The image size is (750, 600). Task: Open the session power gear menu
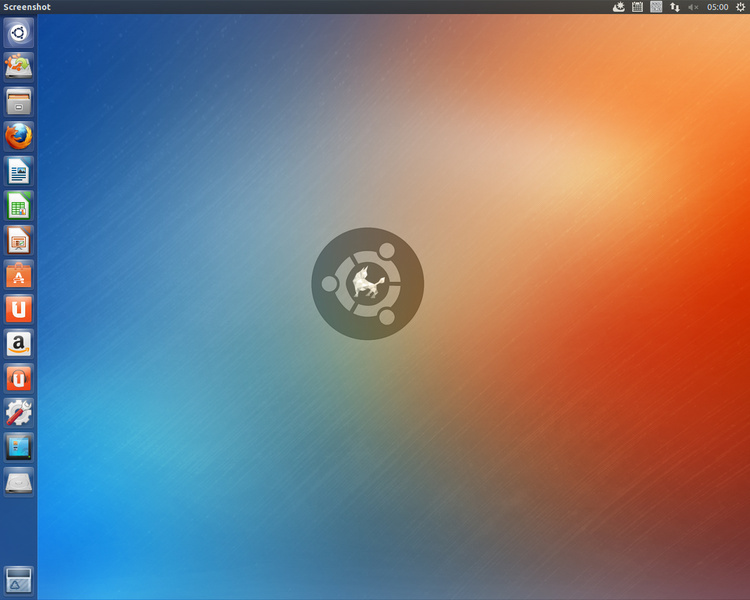coord(740,7)
